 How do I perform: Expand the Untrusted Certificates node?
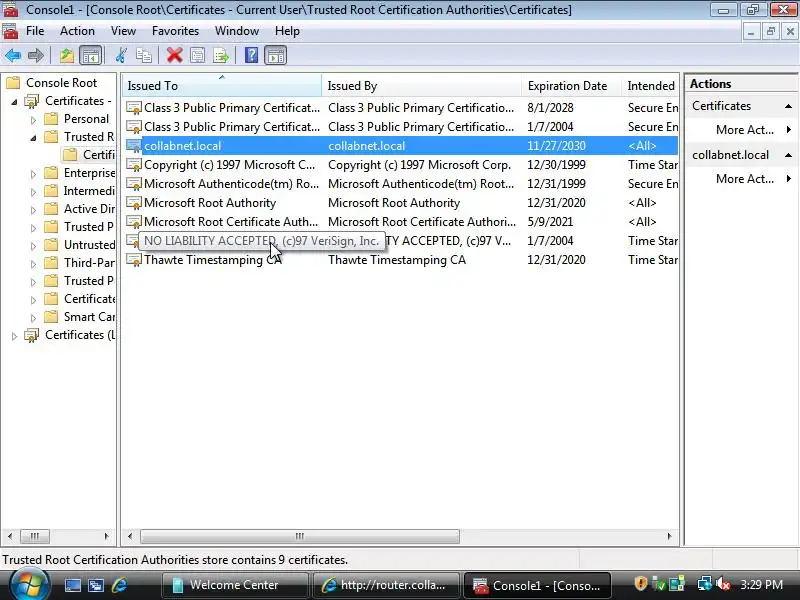click(x=33, y=246)
